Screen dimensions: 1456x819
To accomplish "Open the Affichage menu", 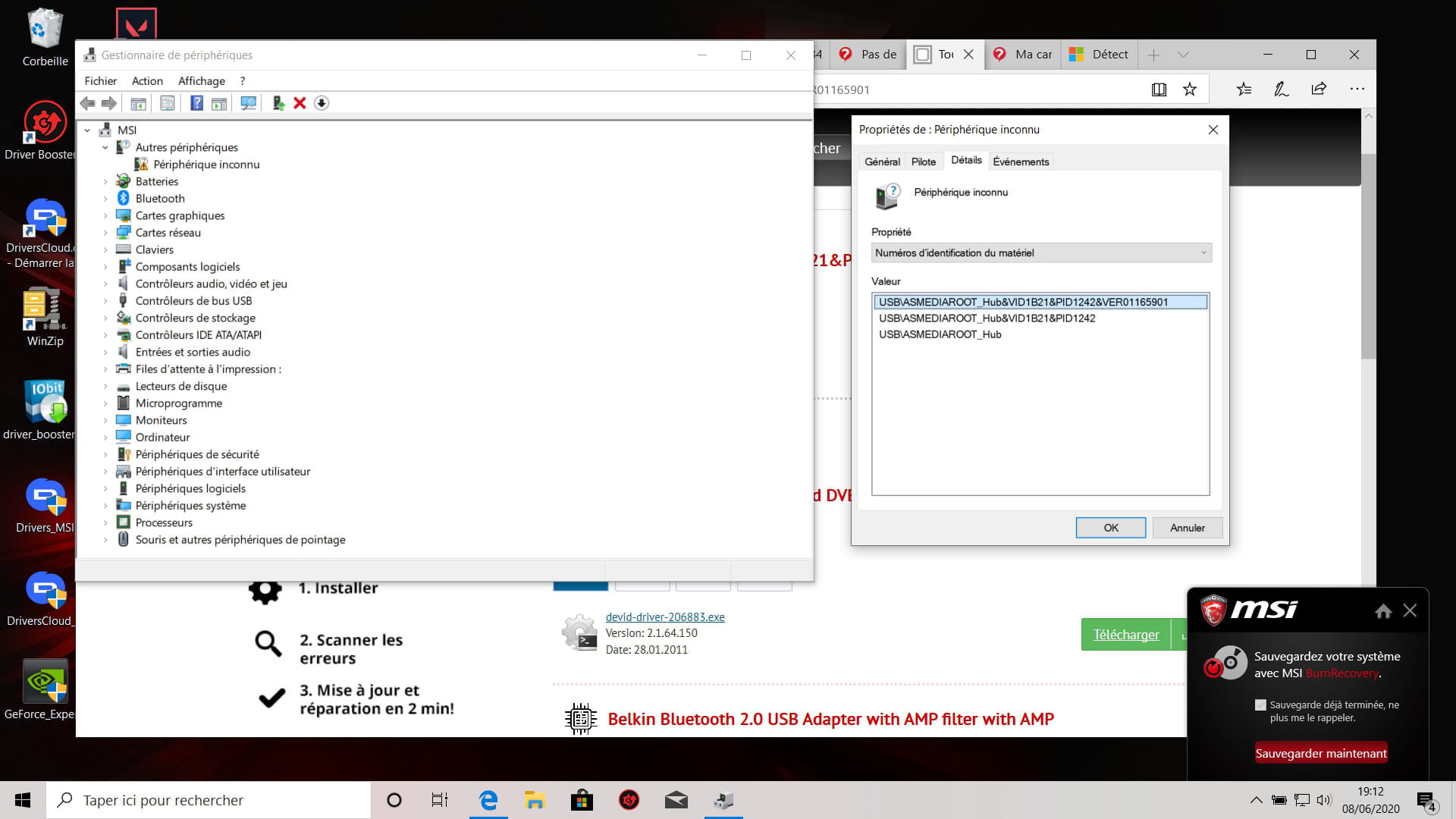I will (202, 81).
